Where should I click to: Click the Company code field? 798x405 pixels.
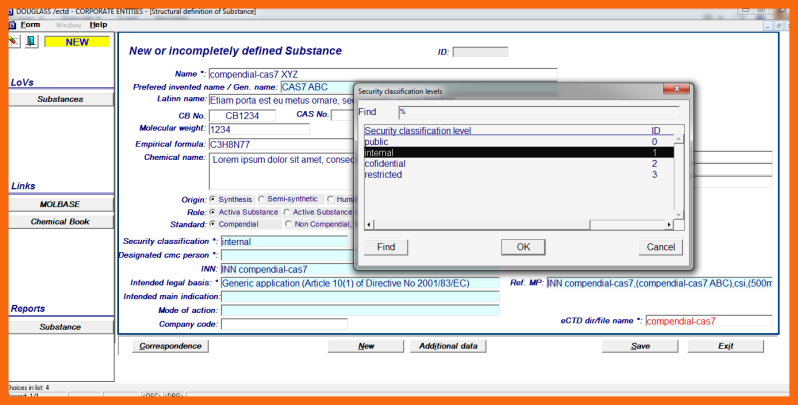tap(284, 324)
